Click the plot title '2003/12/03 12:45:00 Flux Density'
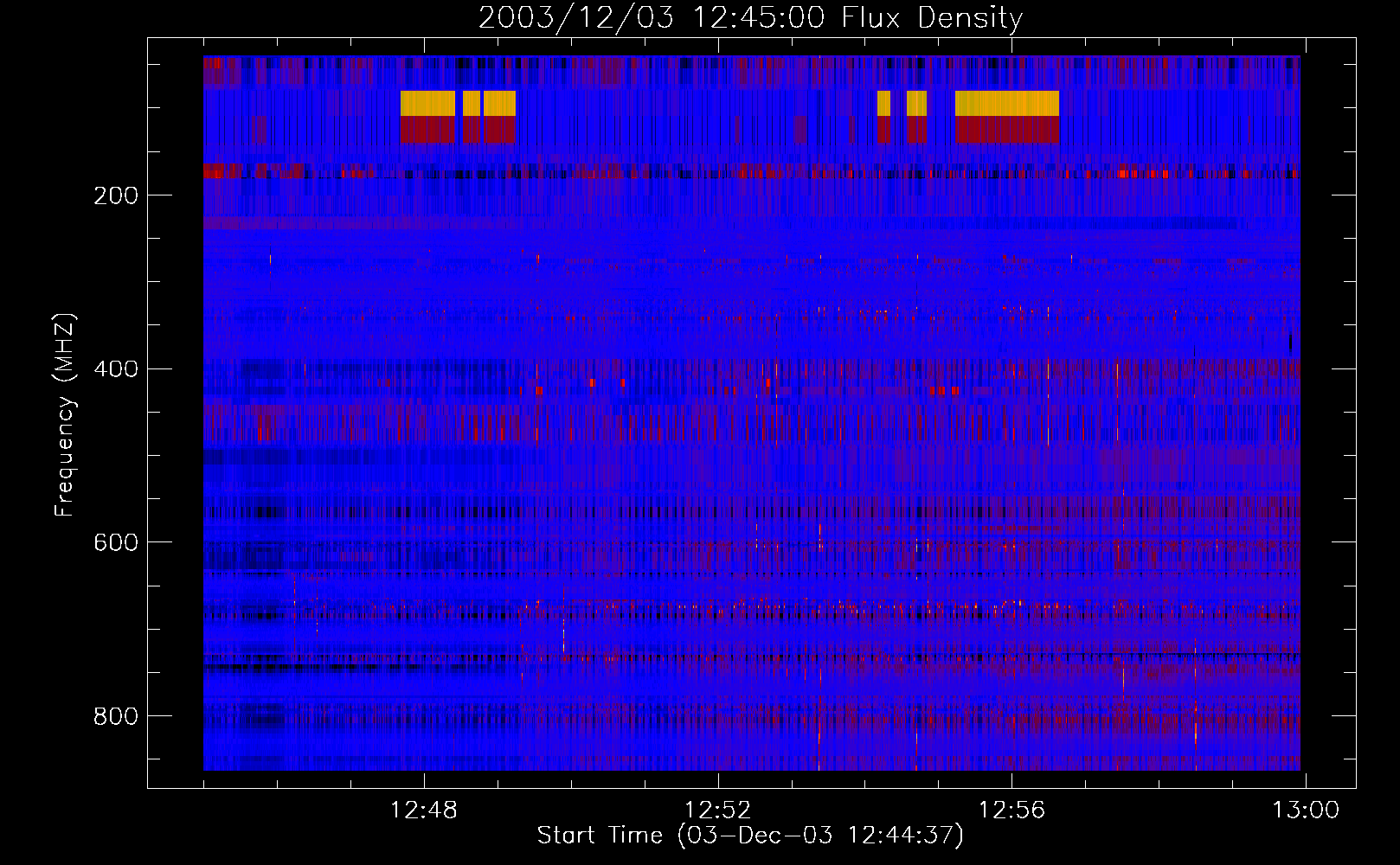The image size is (1400, 865). [x=750, y=17]
